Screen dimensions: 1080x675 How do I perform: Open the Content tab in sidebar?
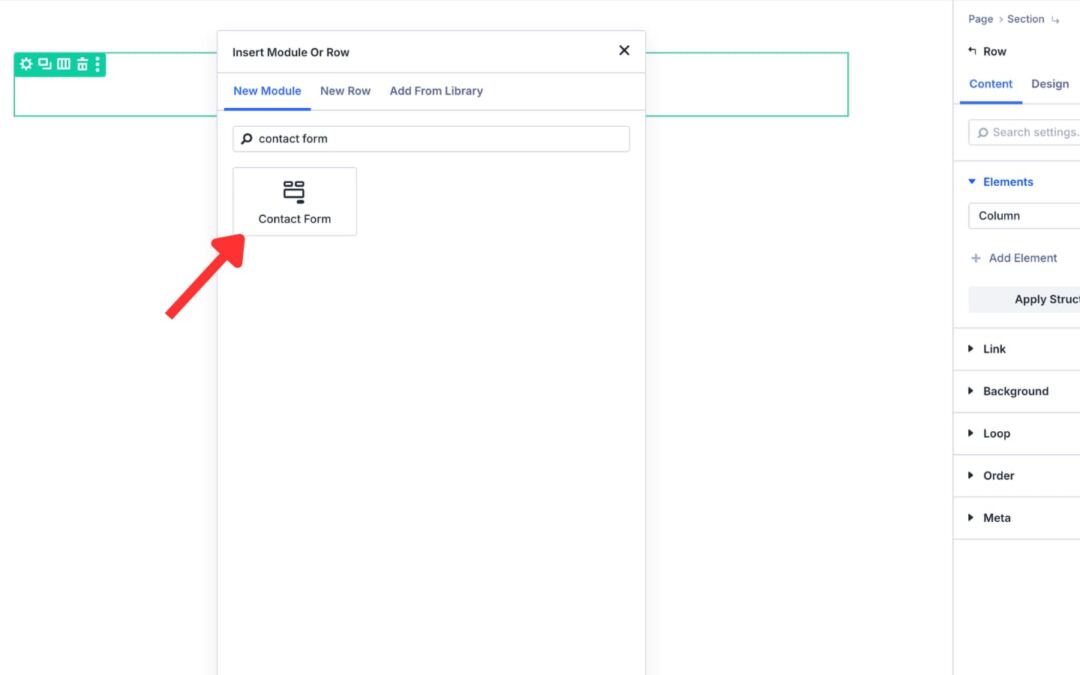[990, 84]
